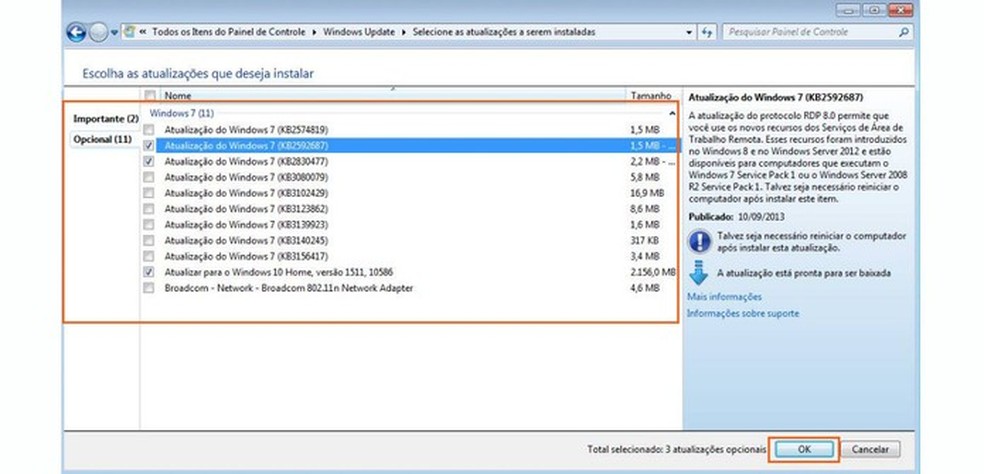Click 'Total selecionado: 3 atualizações opcionais' text
This screenshot has width=984, height=474.
pos(676,450)
